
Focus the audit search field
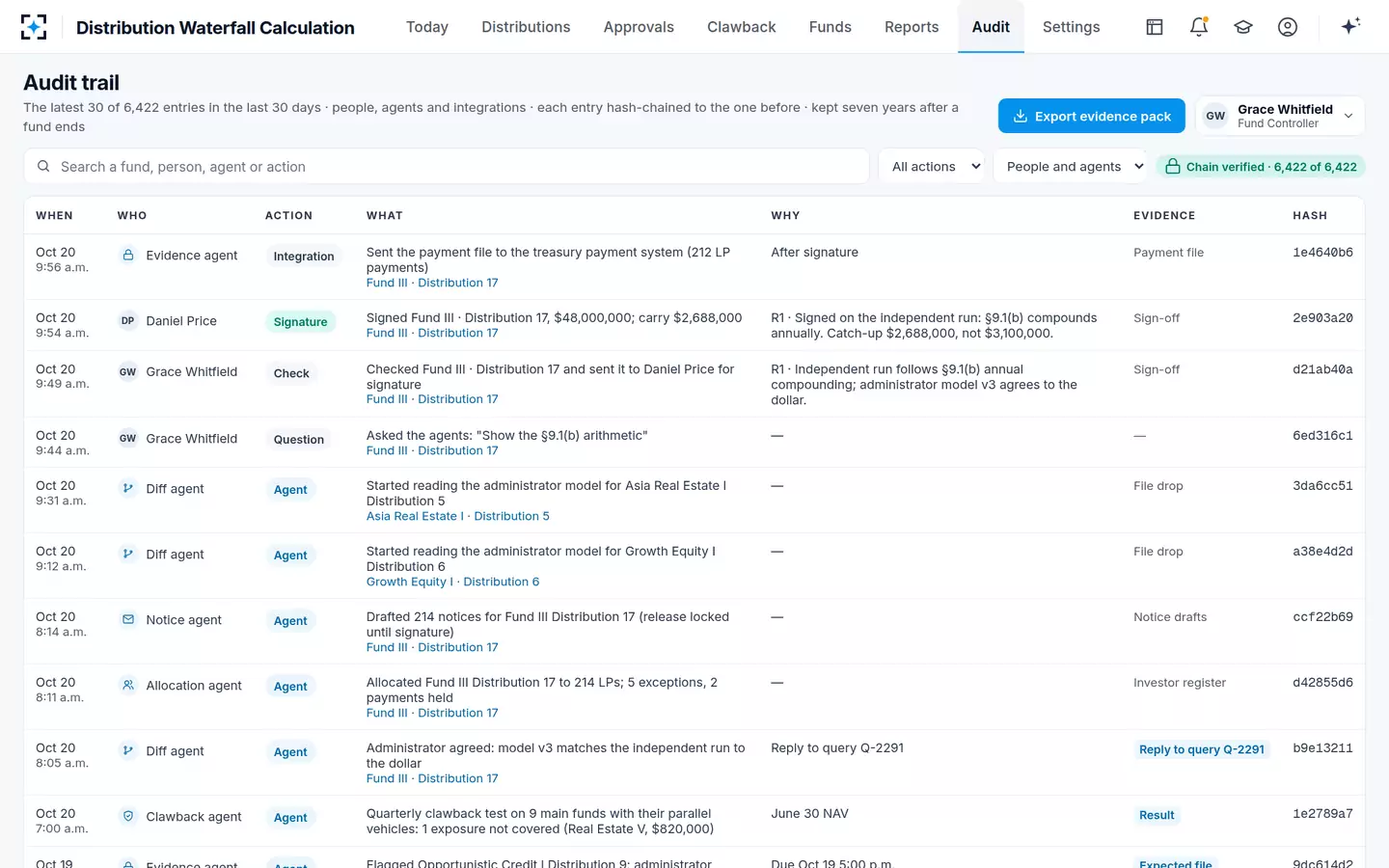click(447, 167)
